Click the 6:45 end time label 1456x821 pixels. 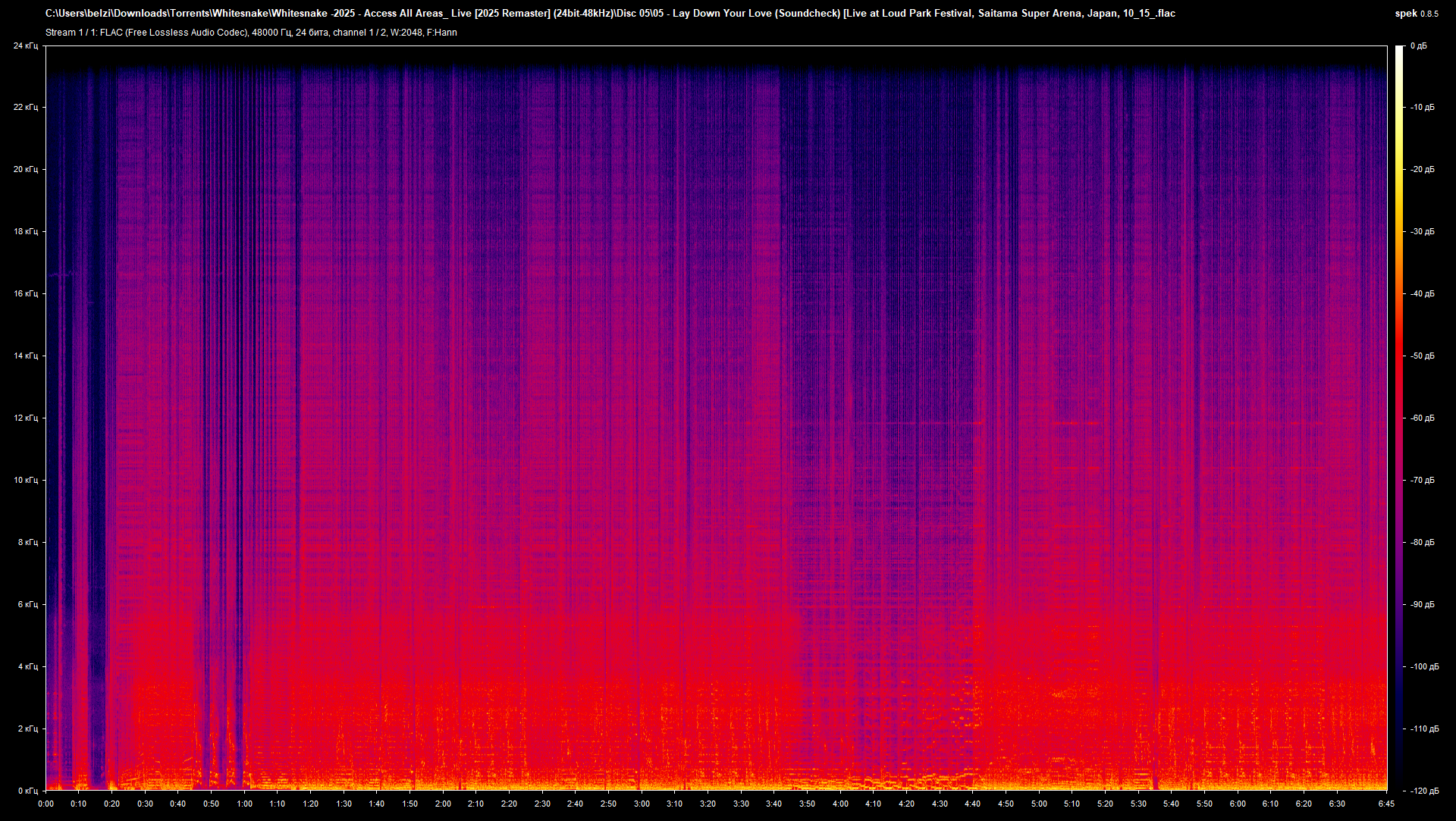(1386, 804)
